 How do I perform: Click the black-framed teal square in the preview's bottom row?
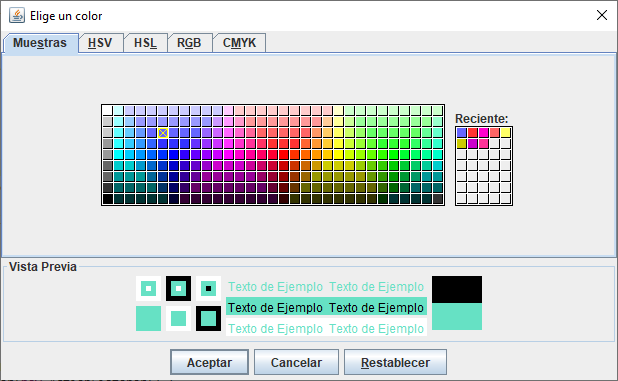pyautogui.click(x=208, y=318)
